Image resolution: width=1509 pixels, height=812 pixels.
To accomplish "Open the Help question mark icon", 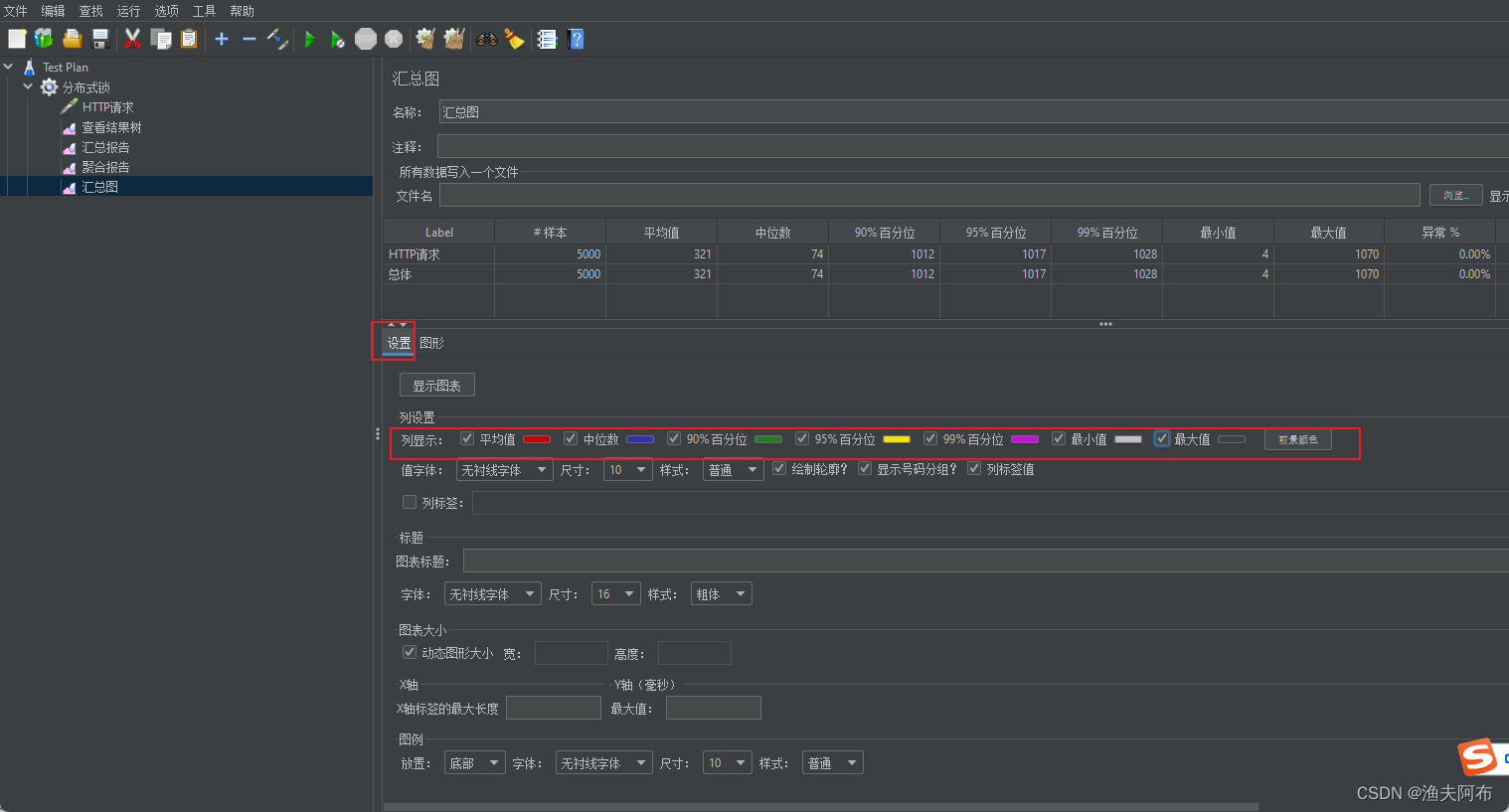I will 576,39.
